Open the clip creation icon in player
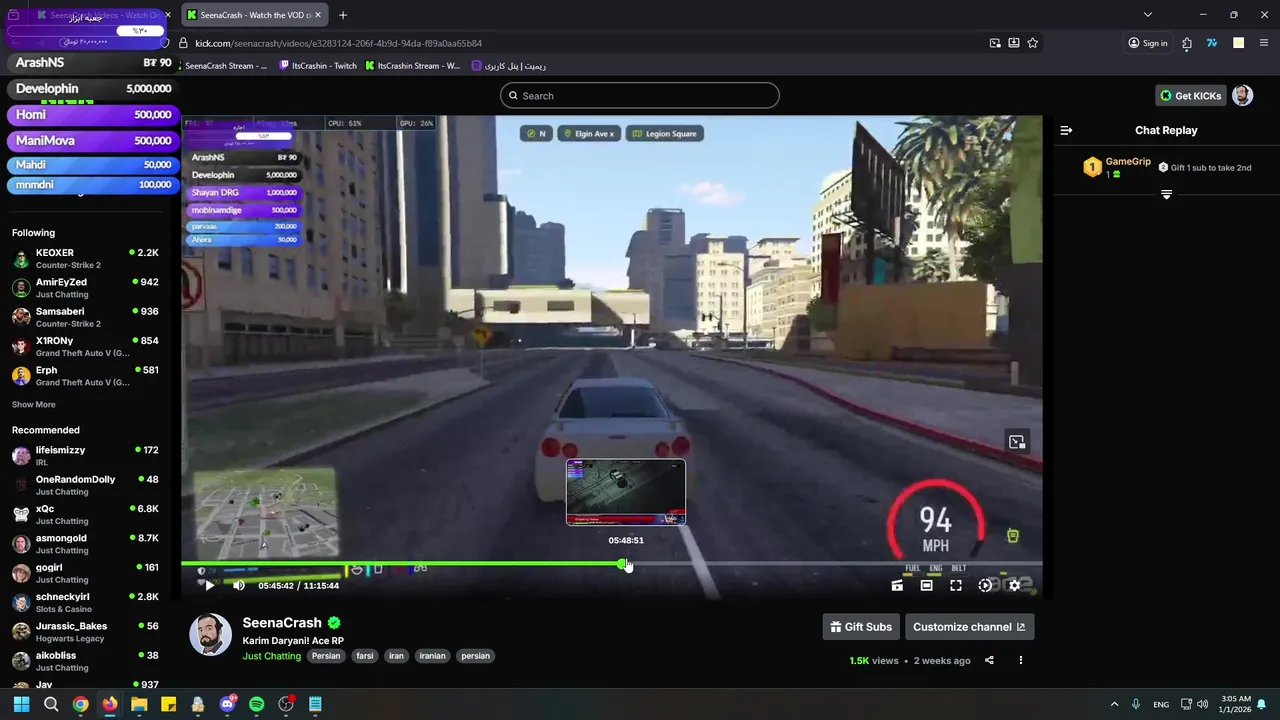 [897, 586]
